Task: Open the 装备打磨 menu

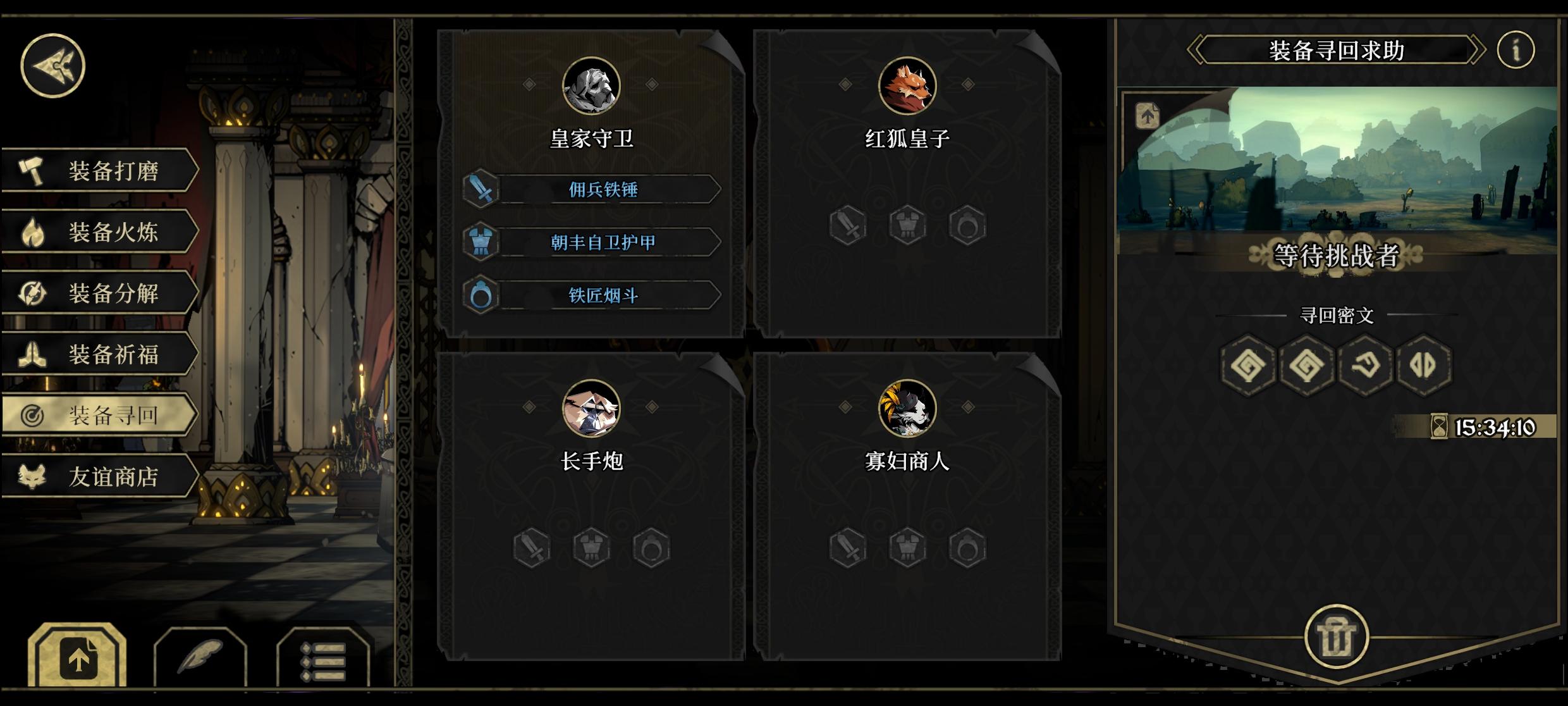Action: (x=100, y=171)
